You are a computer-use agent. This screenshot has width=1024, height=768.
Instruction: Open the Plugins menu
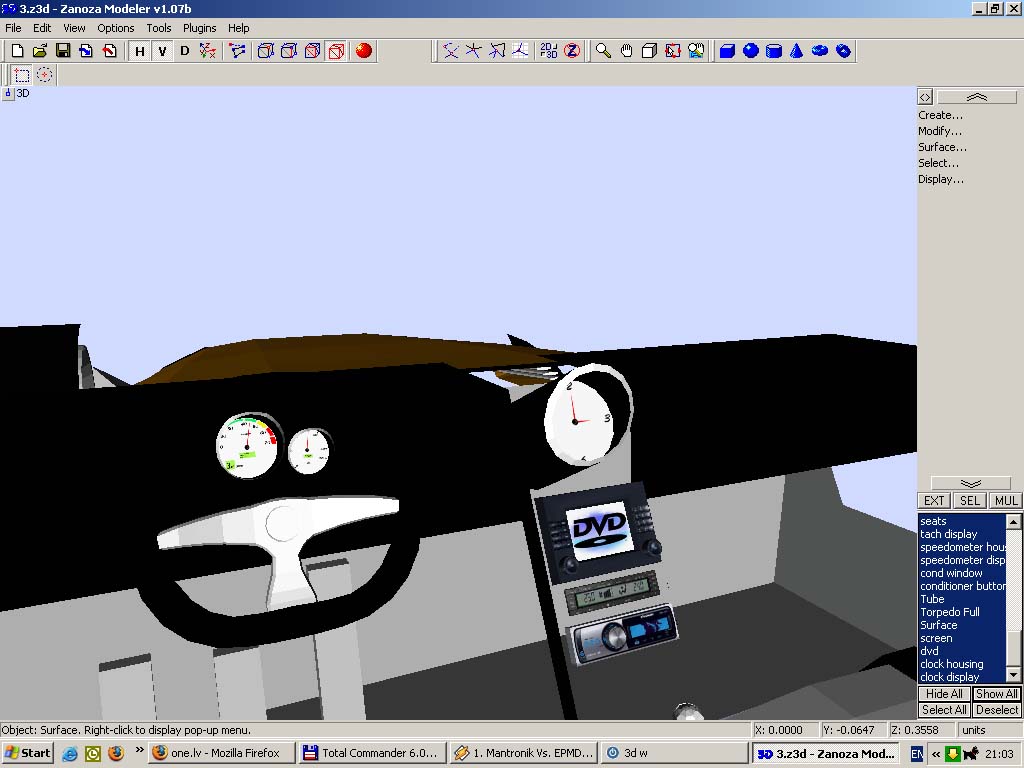(199, 28)
